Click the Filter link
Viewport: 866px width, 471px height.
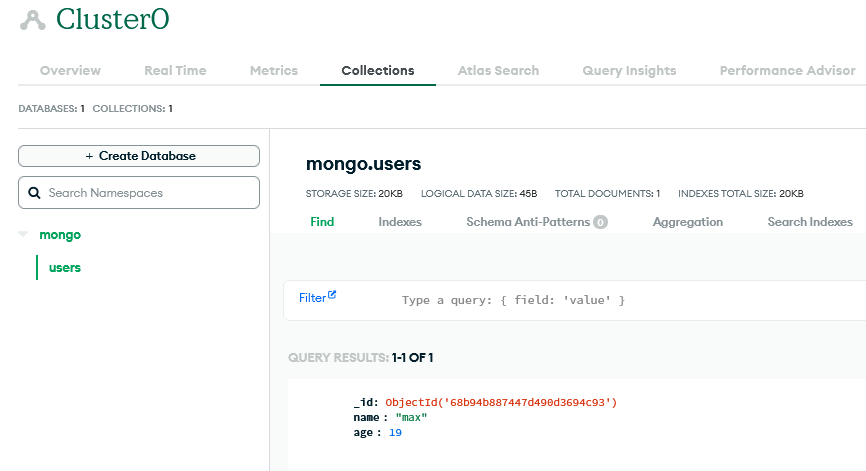tap(313, 298)
